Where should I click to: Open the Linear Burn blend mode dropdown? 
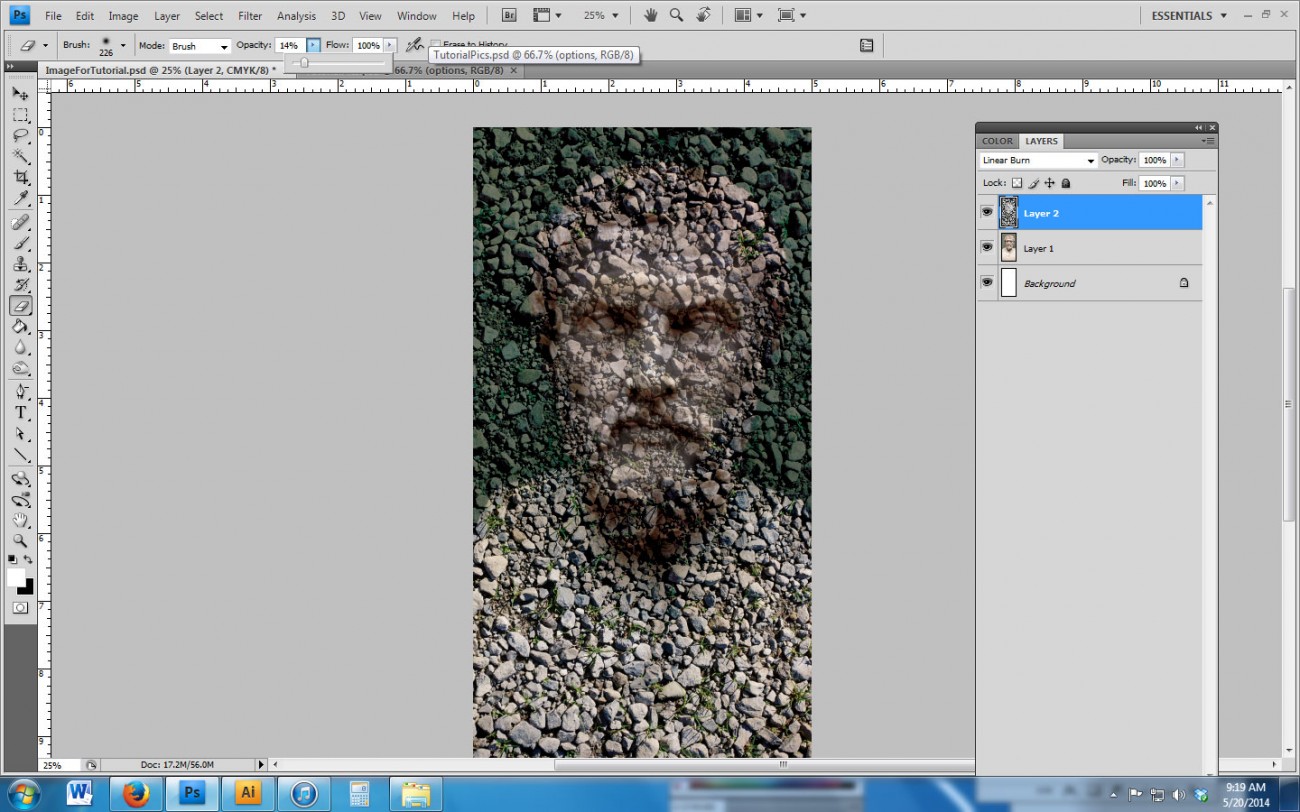click(1090, 160)
